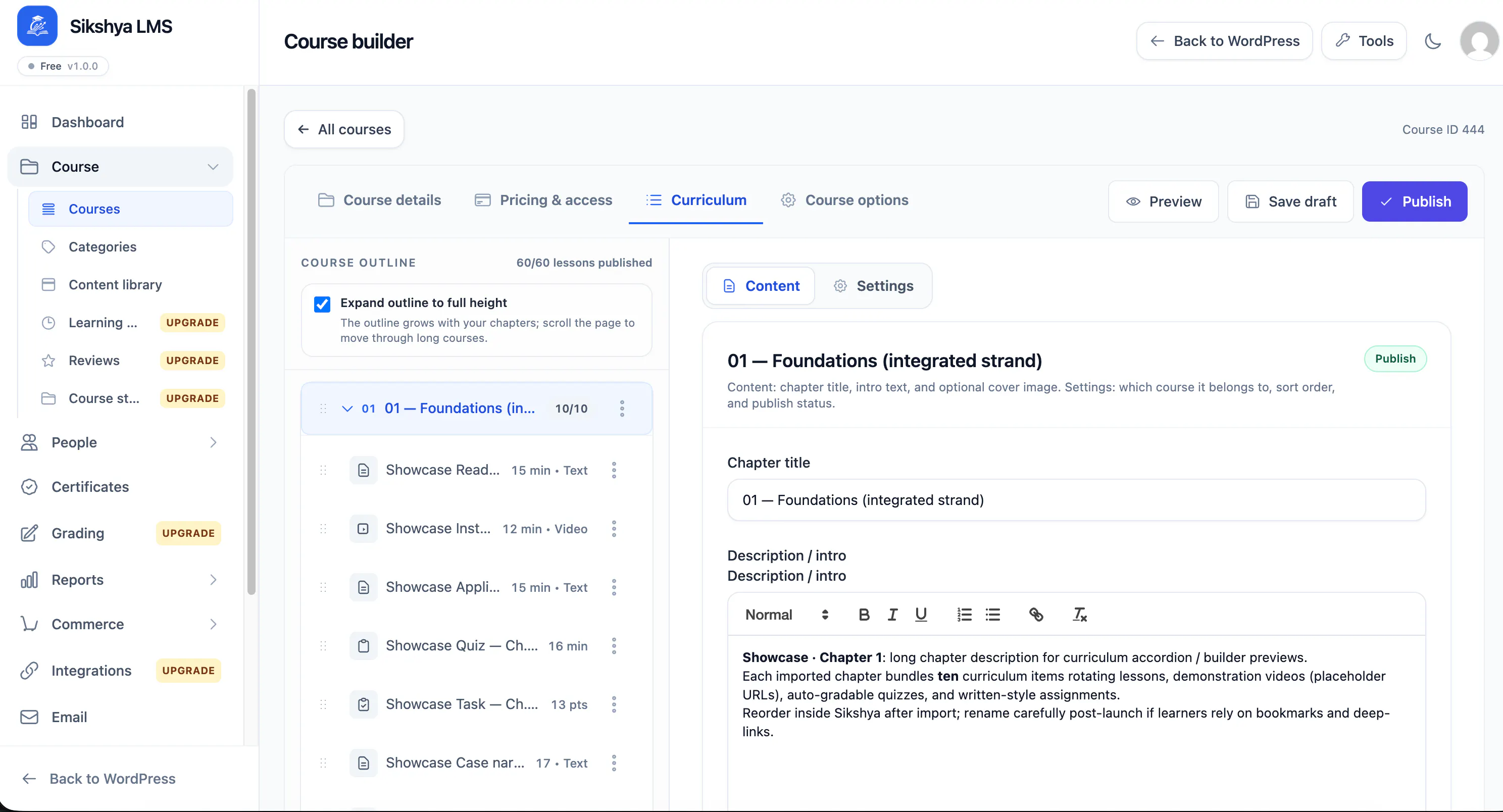Expand the Commerce sidebar menu
This screenshot has width=1503, height=812.
[x=213, y=624]
